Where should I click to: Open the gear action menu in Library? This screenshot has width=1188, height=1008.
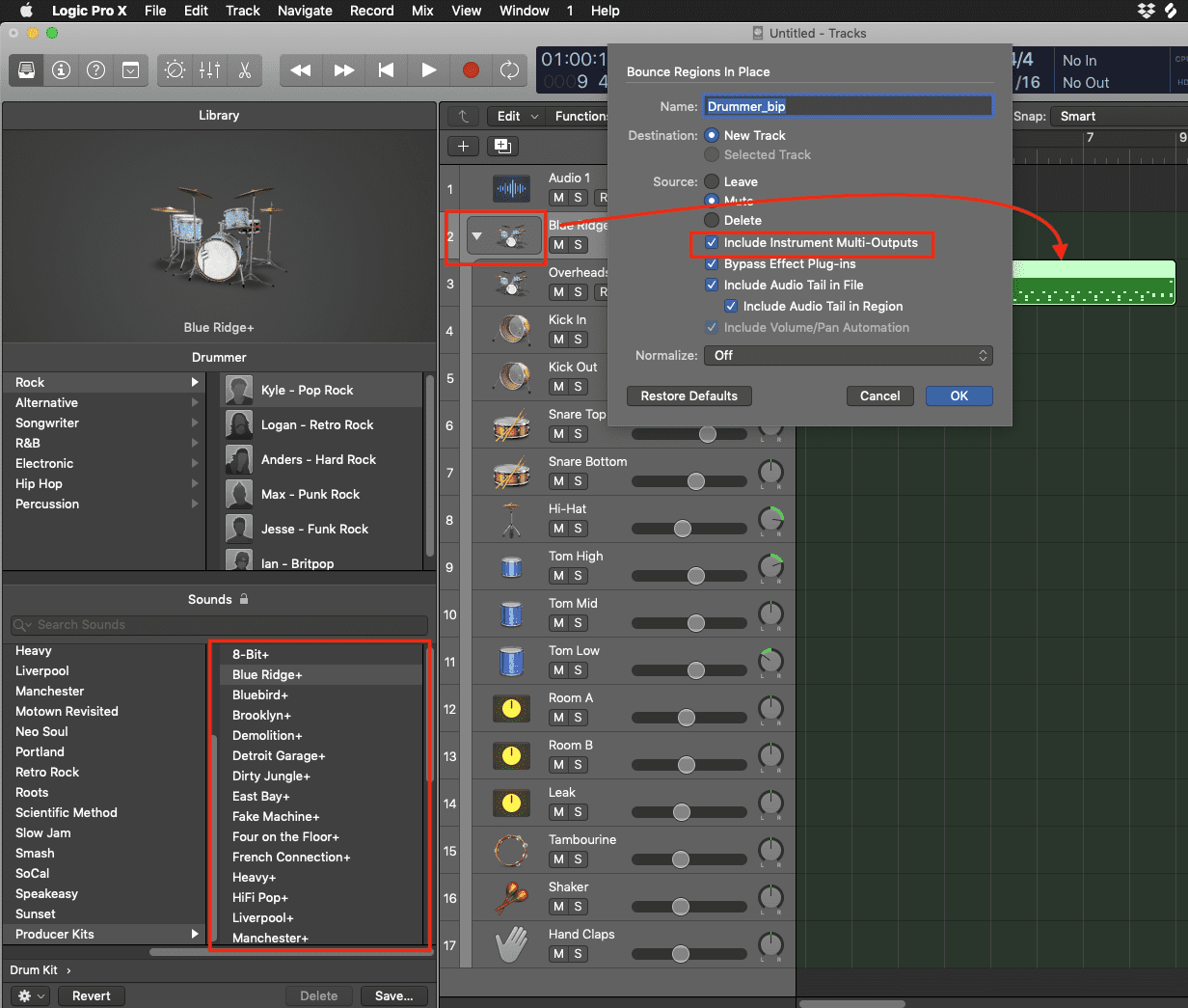point(31,995)
